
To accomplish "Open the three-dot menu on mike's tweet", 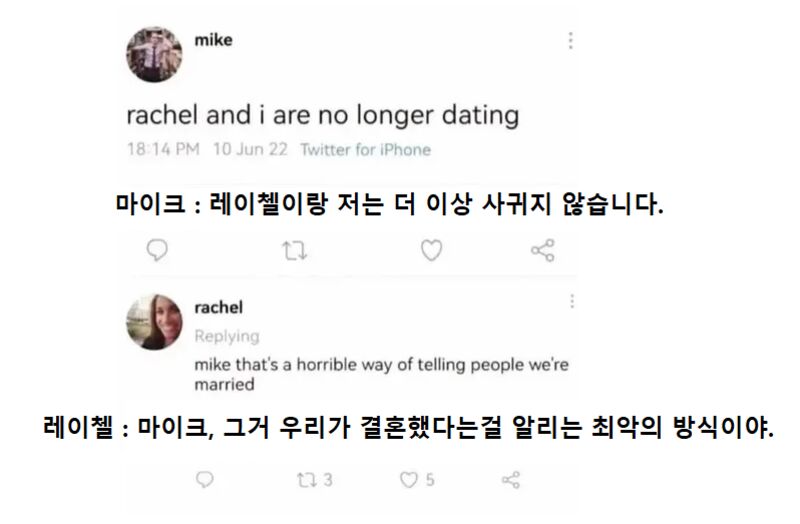I will 571,41.
